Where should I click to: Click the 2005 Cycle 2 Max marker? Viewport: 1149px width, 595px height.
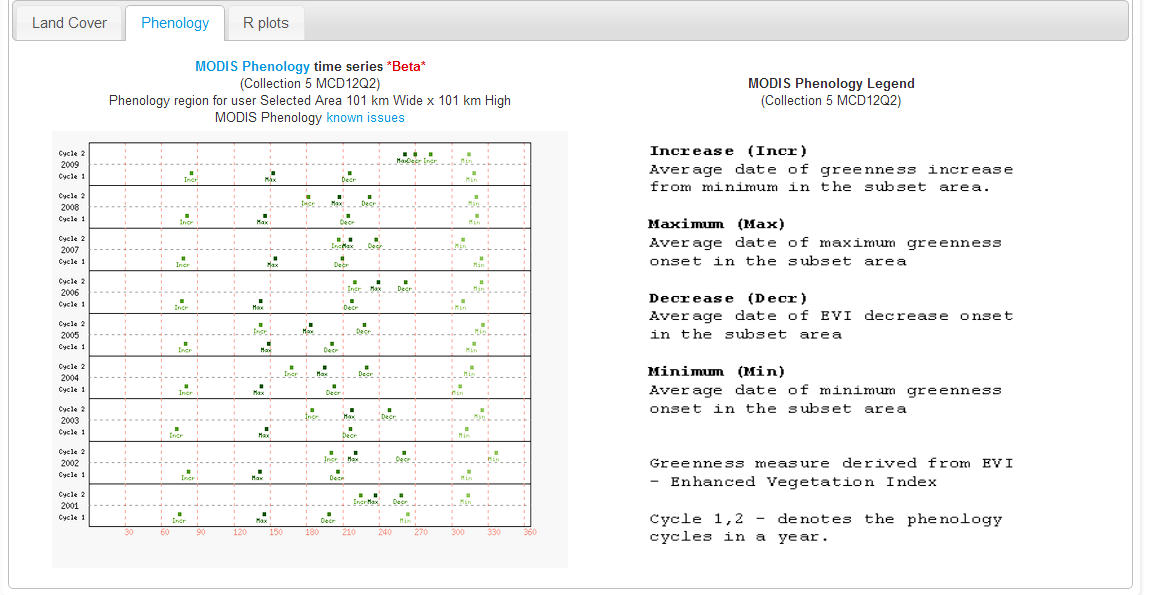tap(310, 325)
